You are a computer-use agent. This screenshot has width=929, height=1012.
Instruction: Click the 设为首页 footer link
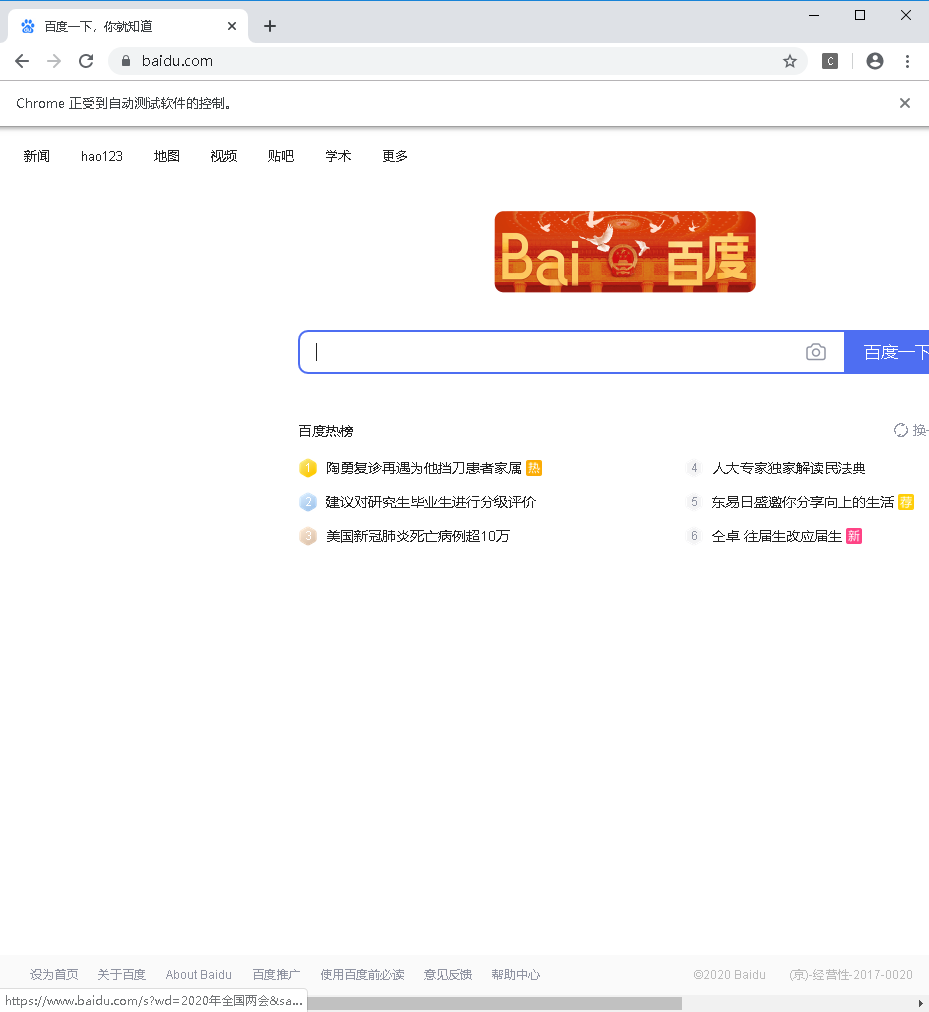coord(54,975)
